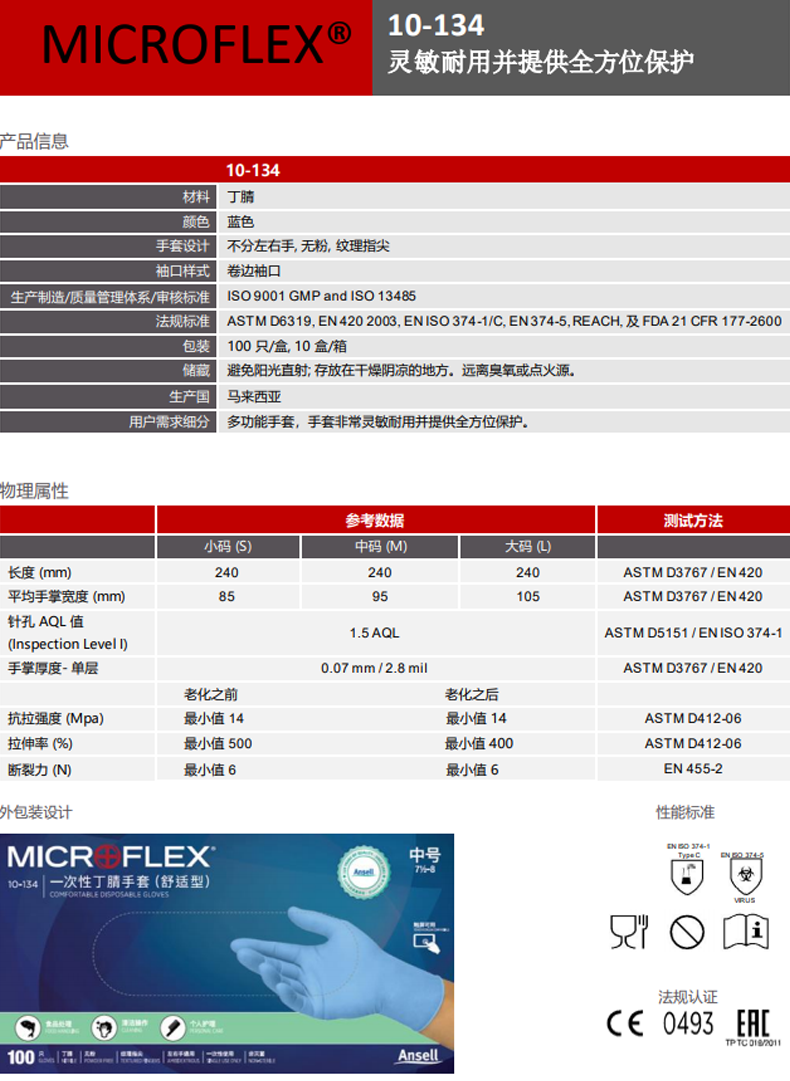Image resolution: width=790 pixels, height=1081 pixels.
Task: Click the touchscreen-compatible icon on the package
Action: click(427, 942)
